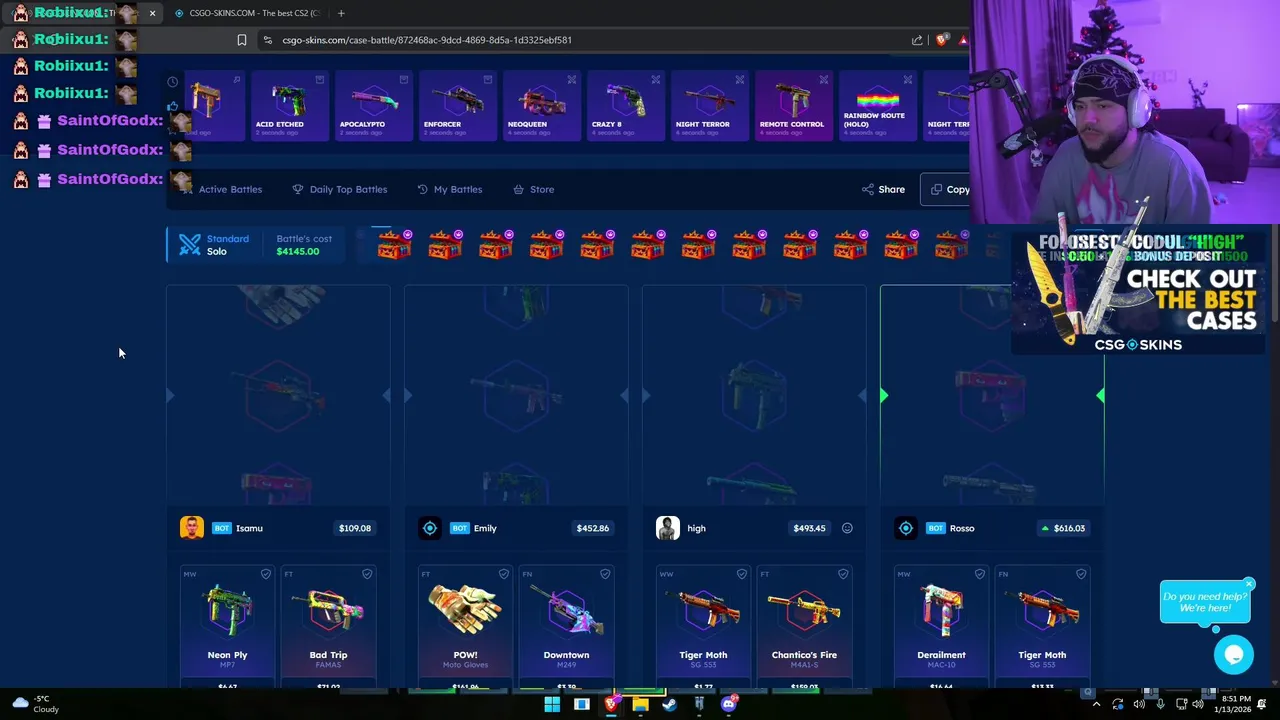1280x720 pixels.
Task: Click the shield check icon on Bad Trip card
Action: pyautogui.click(x=367, y=574)
